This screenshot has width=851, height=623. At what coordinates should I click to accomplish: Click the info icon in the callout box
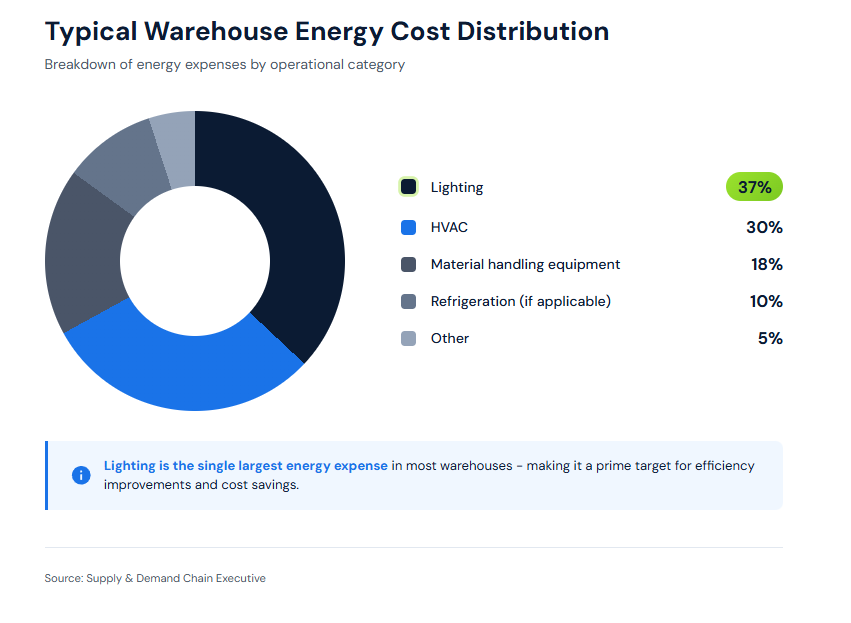[81, 475]
